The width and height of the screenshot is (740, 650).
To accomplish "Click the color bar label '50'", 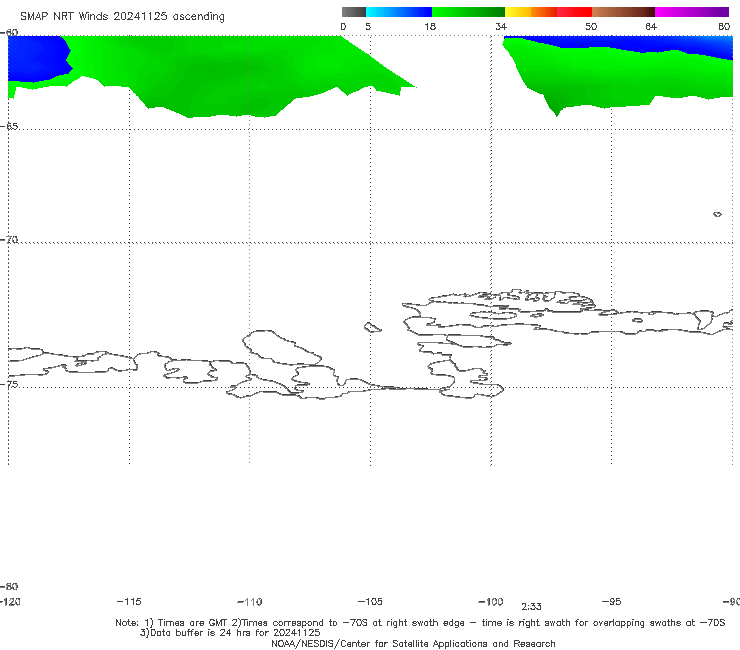I will point(591,26).
